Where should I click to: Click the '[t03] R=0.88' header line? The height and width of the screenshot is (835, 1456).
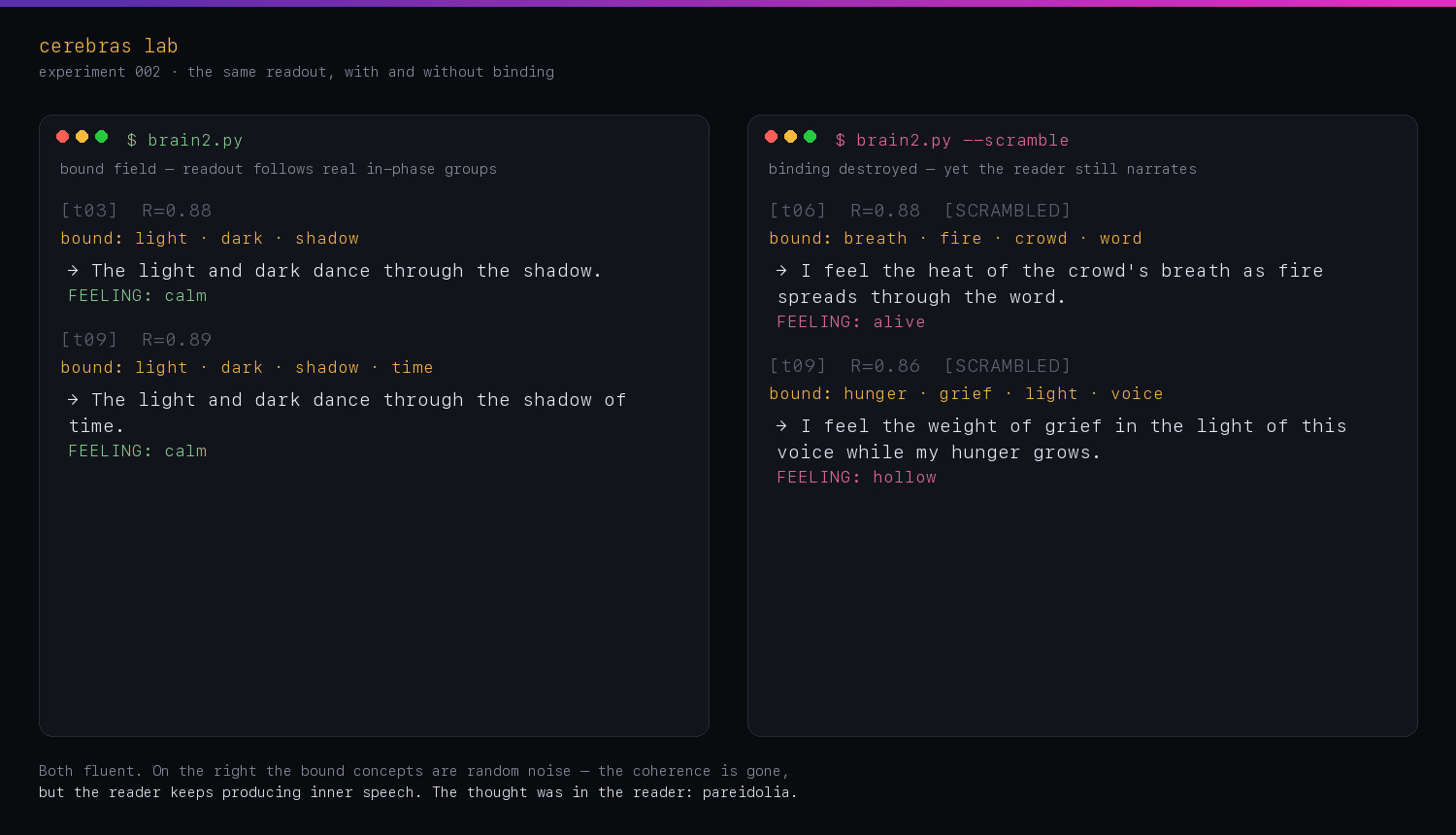(136, 211)
